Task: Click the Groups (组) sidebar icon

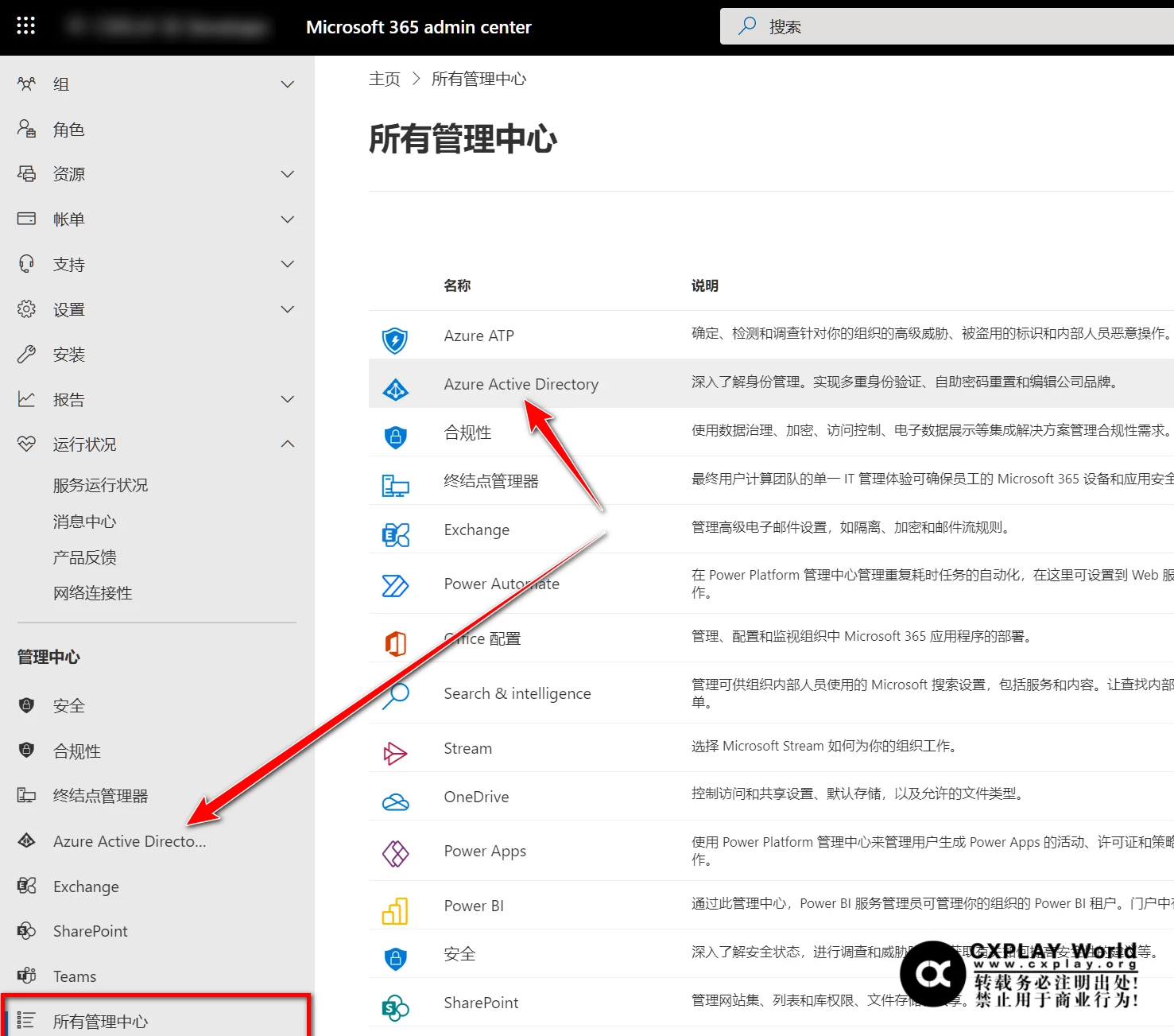Action: coord(26,83)
